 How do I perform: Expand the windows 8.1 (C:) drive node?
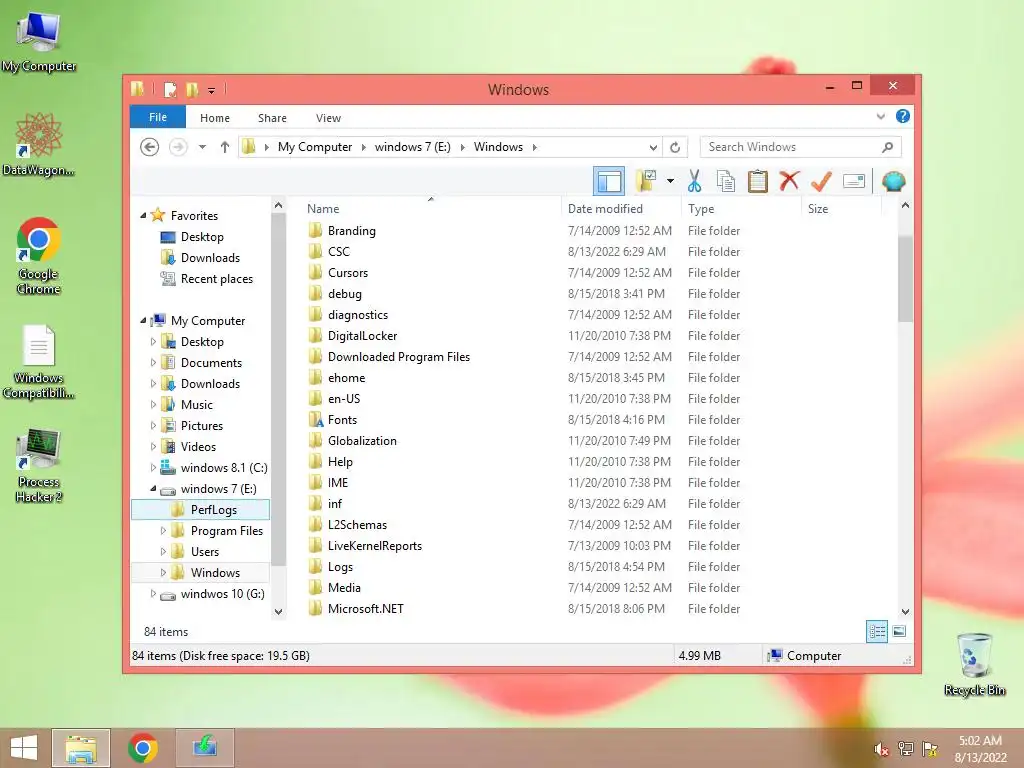[153, 468]
